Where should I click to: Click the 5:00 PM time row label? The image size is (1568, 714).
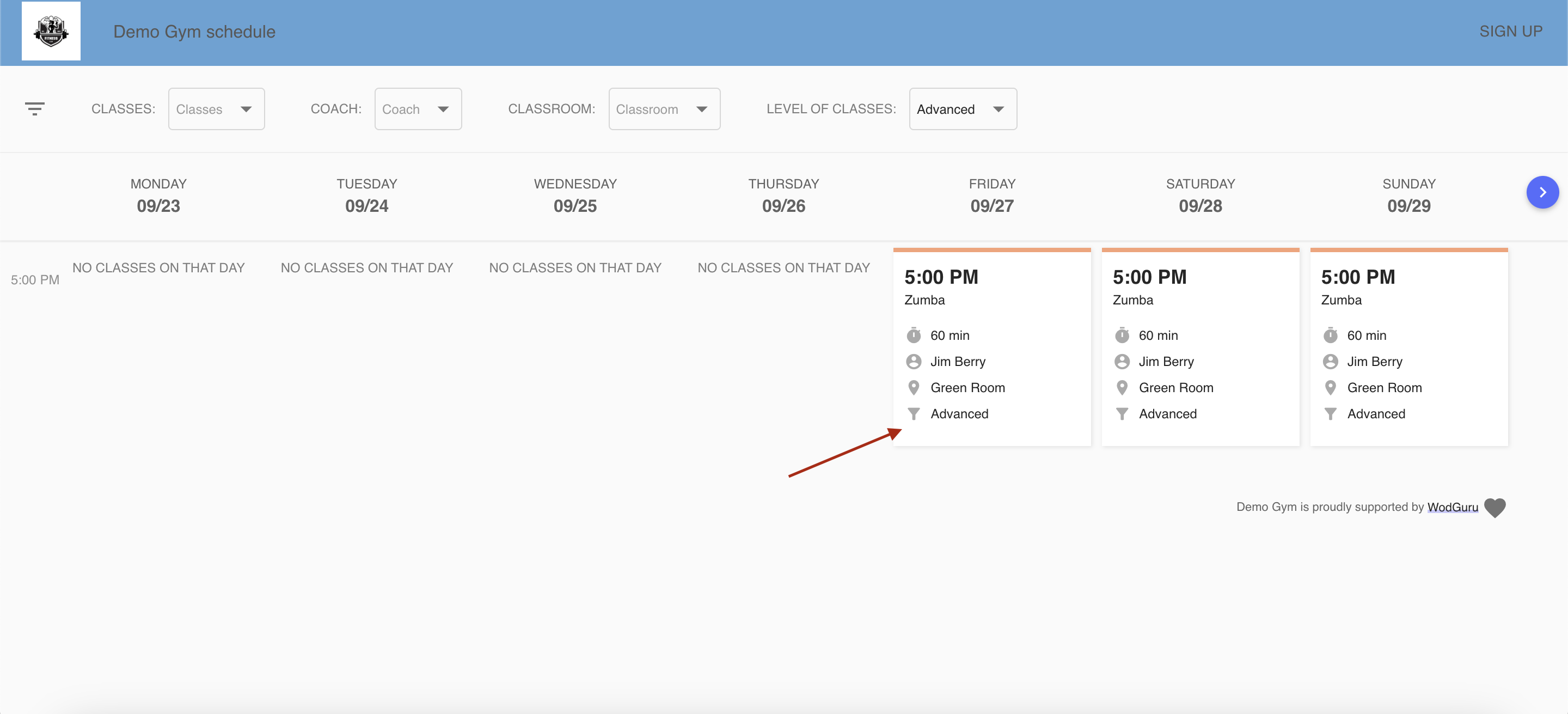click(35, 280)
